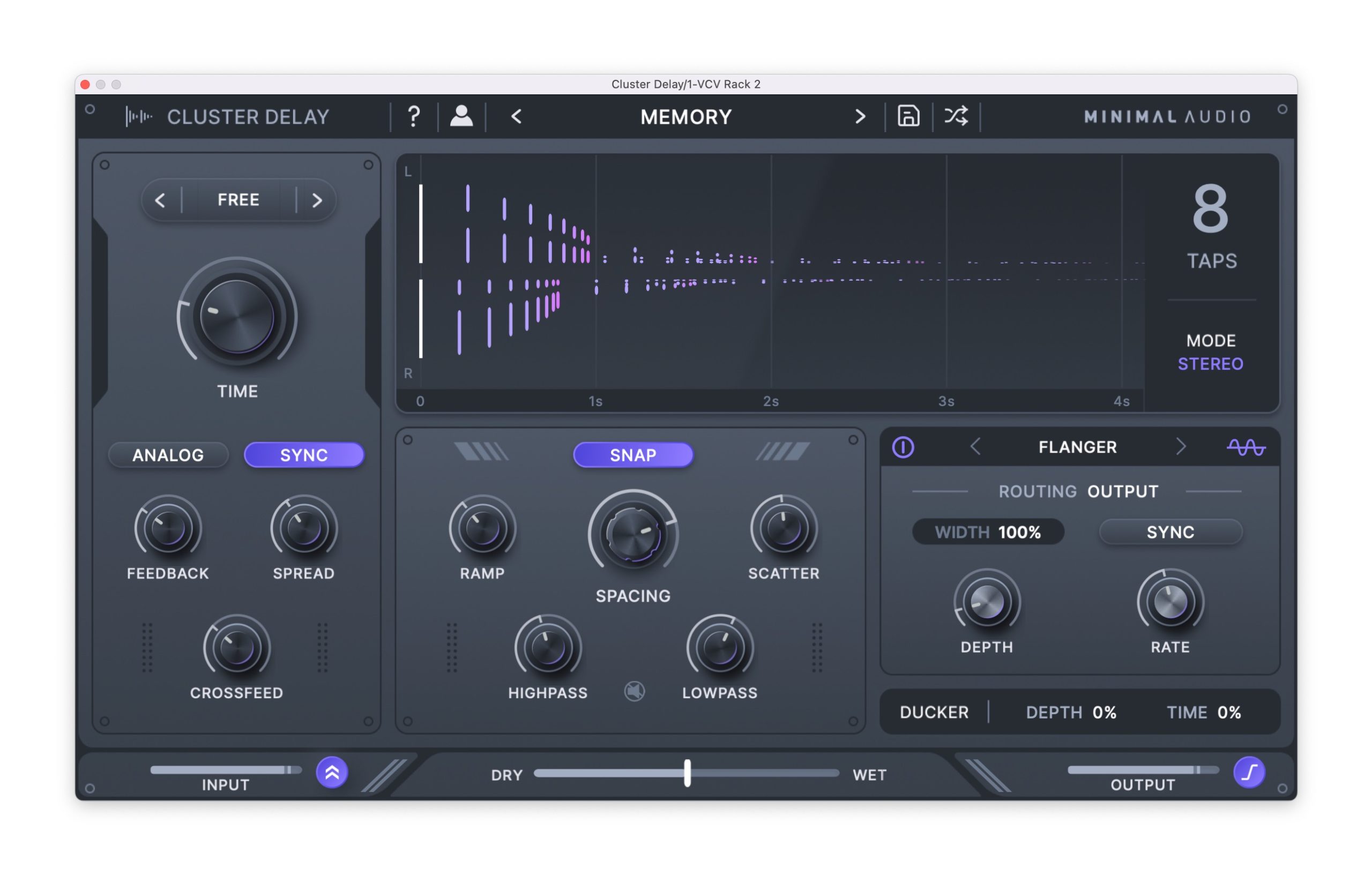Click the STEREO mode label
Screen dimensions: 1372x876
(x=1210, y=364)
